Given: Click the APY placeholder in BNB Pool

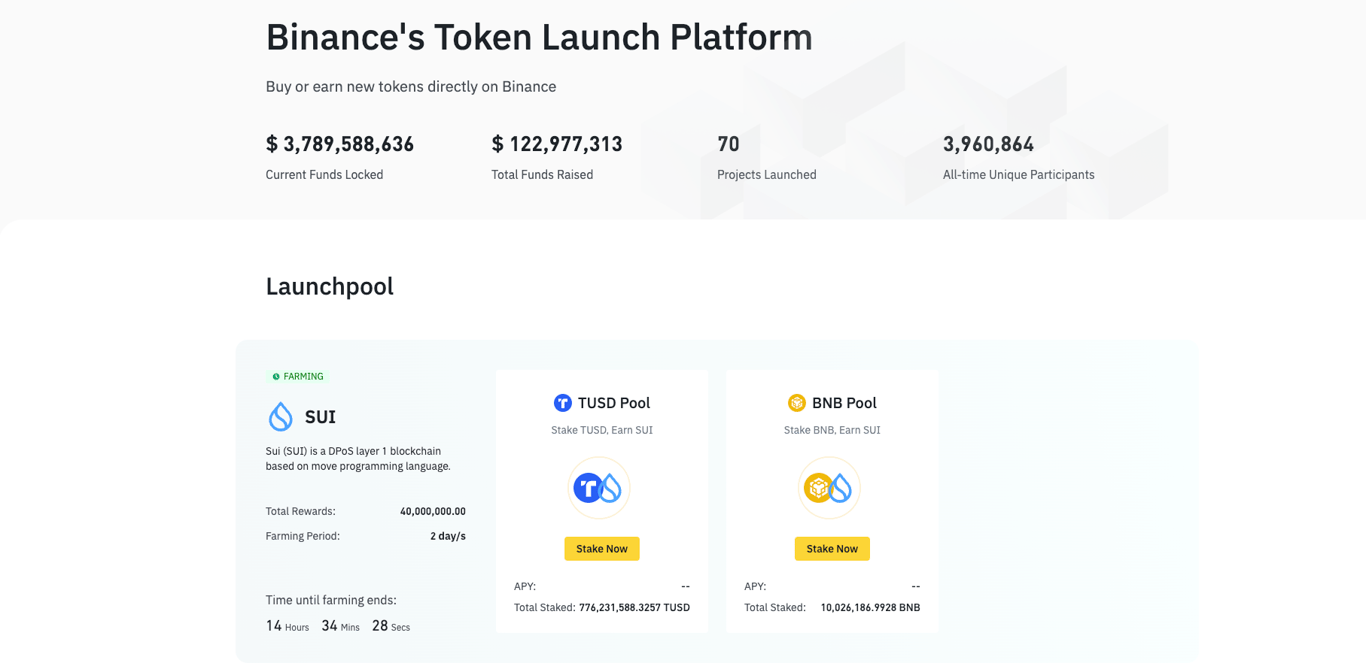Looking at the screenshot, I should pyautogui.click(x=915, y=586).
